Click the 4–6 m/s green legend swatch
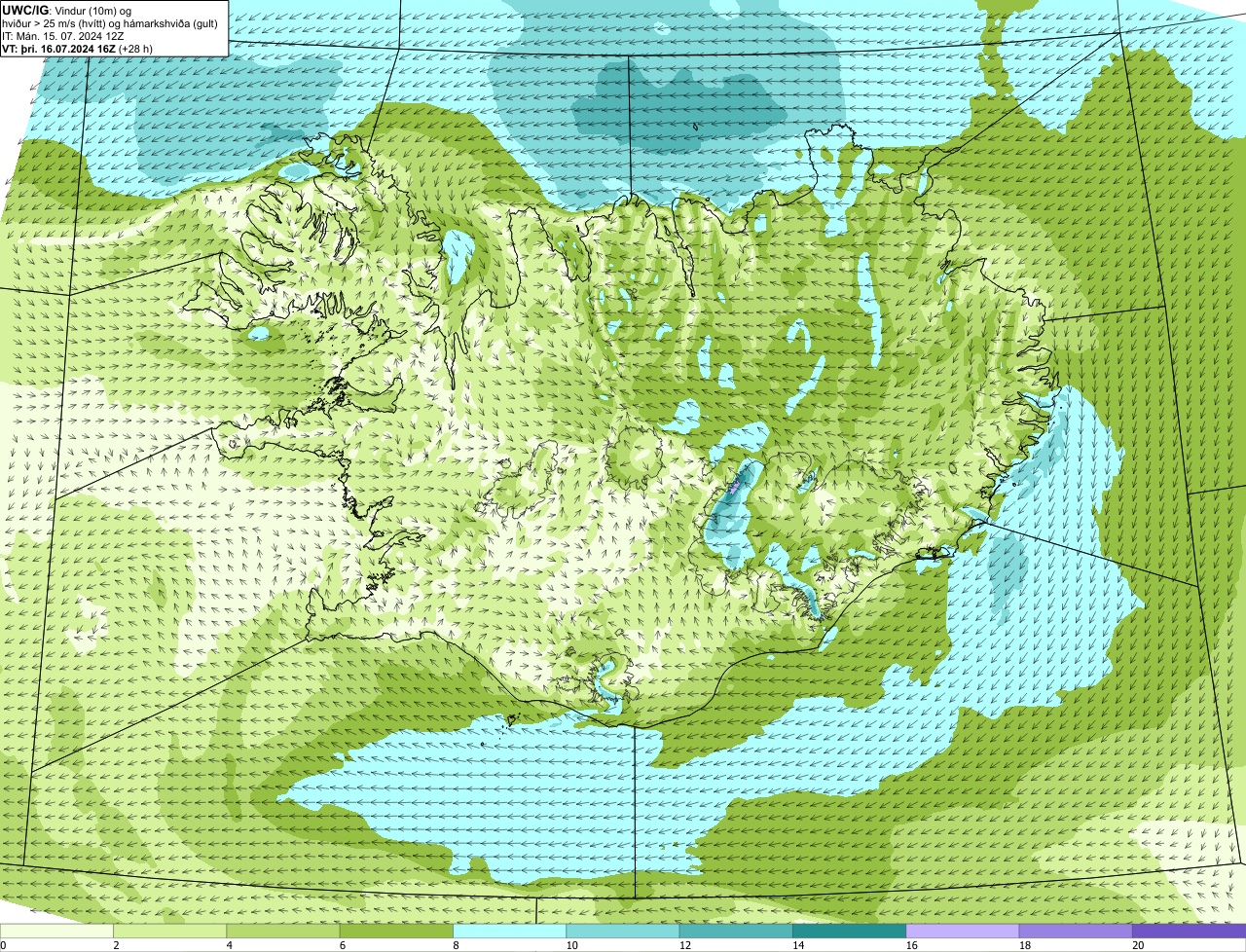The image size is (1246, 952). [x=284, y=931]
